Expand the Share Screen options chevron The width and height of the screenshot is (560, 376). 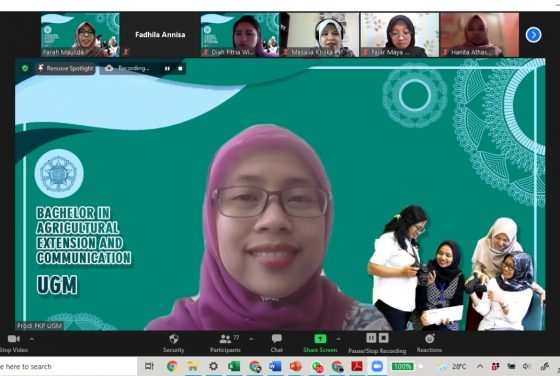pos(338,339)
